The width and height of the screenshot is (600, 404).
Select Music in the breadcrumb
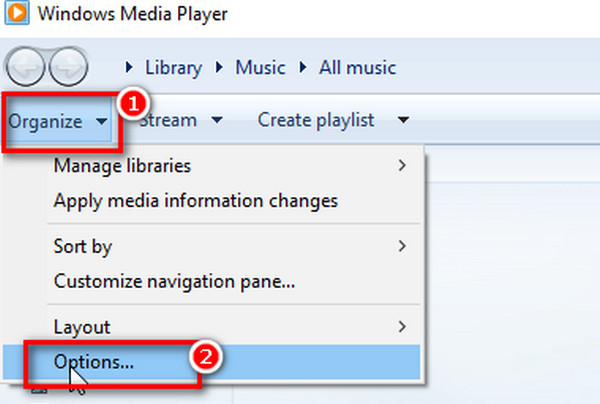260,68
